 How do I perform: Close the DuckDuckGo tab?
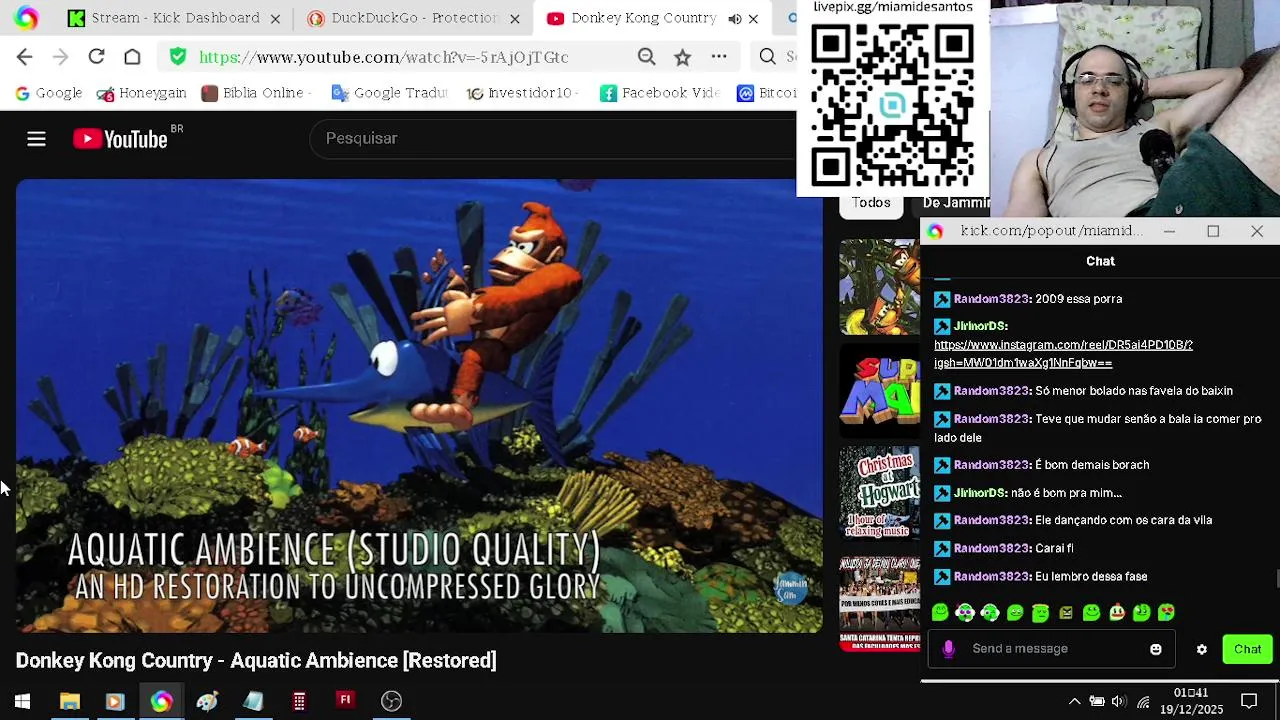(x=515, y=18)
